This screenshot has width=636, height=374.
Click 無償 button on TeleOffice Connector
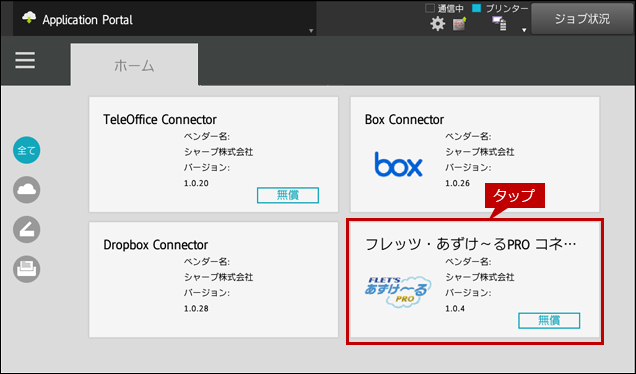tap(288, 195)
